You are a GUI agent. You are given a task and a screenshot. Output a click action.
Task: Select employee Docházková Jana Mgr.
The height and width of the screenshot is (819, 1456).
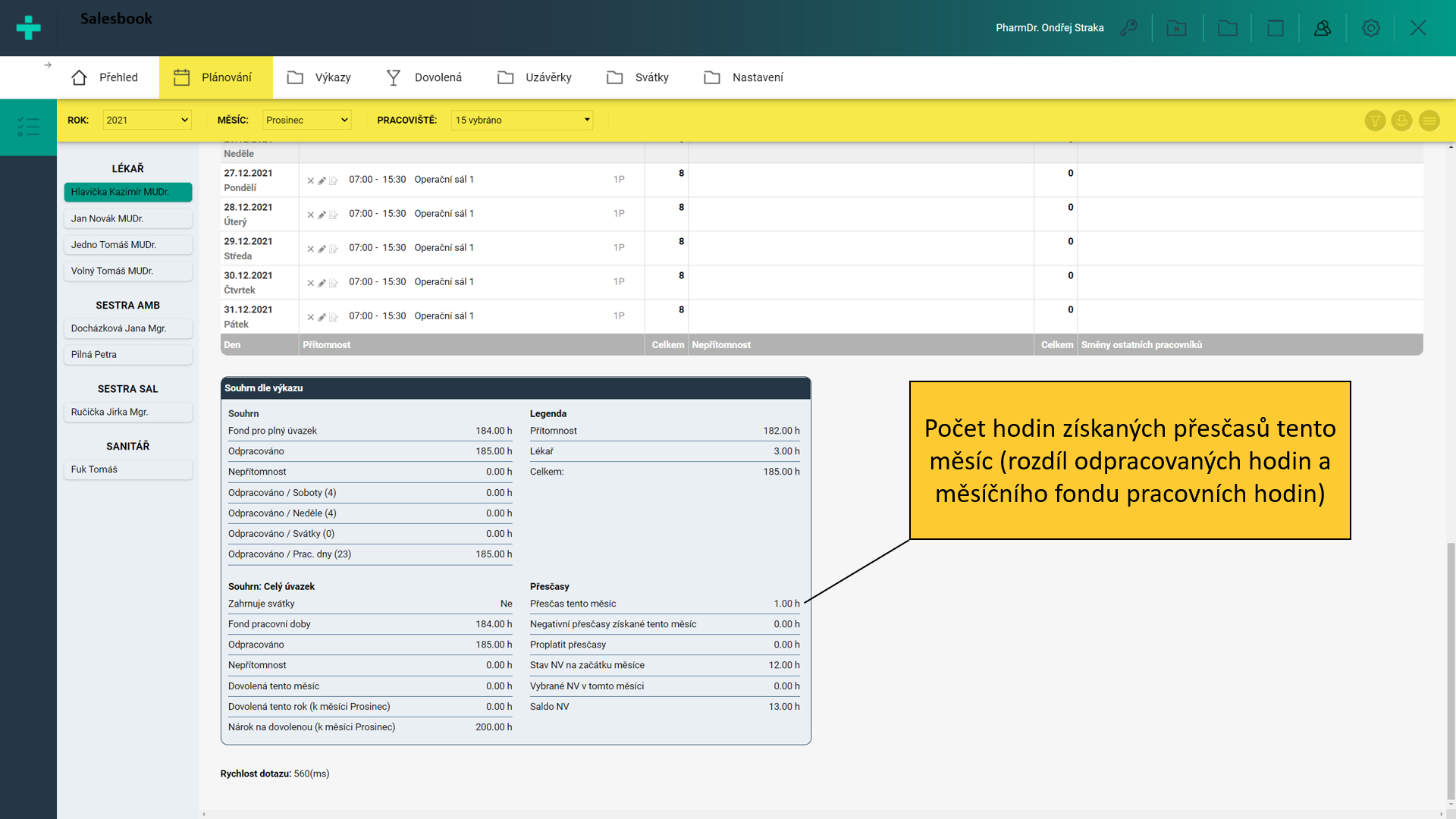click(127, 328)
